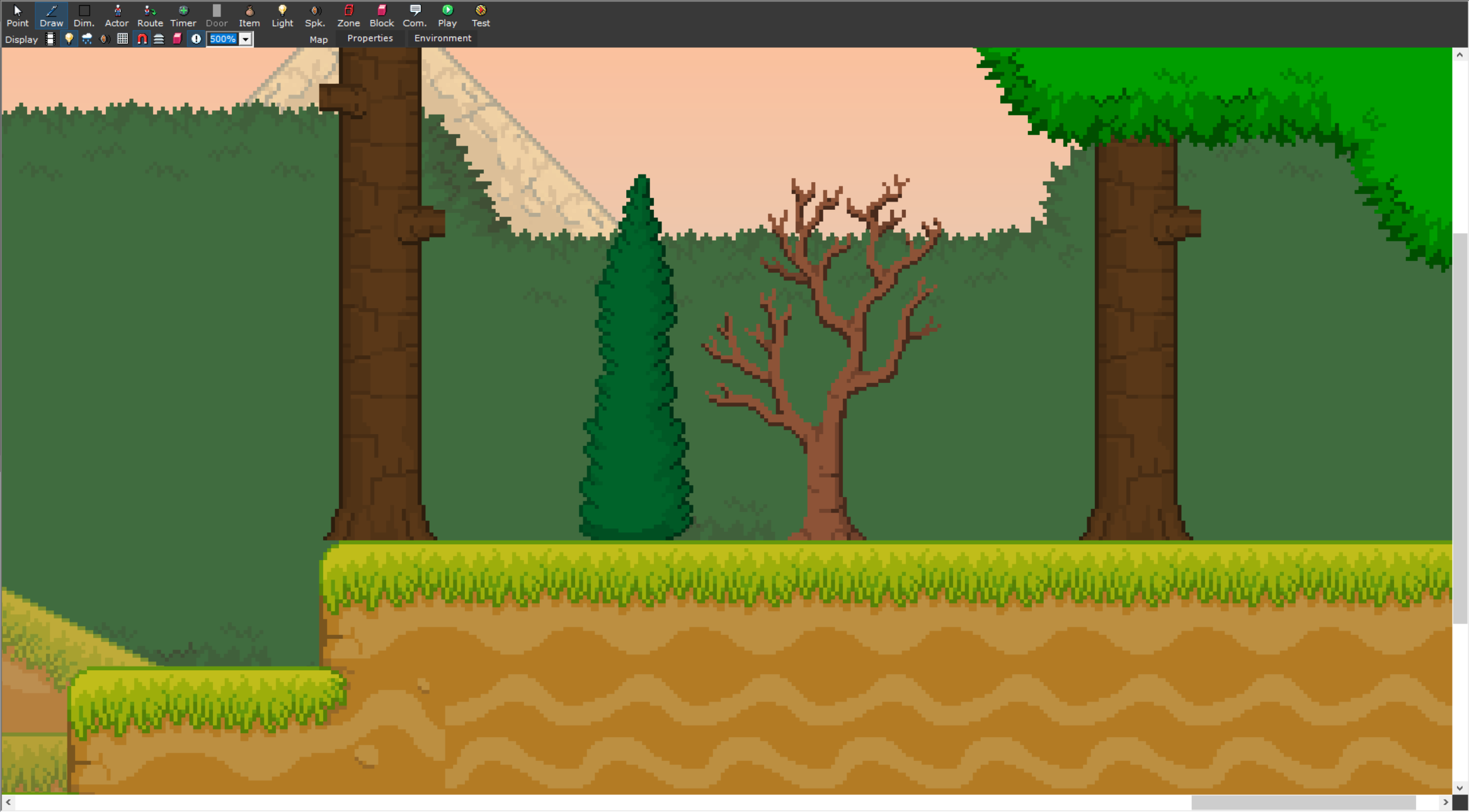This screenshot has height=812, width=1469.
Task: Toggle the grid display
Action: coord(123,39)
